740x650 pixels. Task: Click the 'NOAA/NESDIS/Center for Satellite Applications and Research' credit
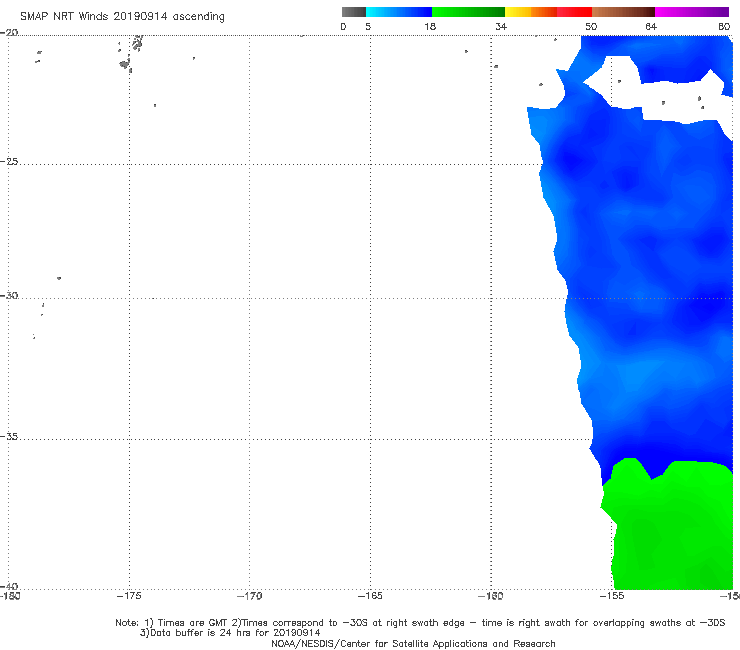point(413,643)
